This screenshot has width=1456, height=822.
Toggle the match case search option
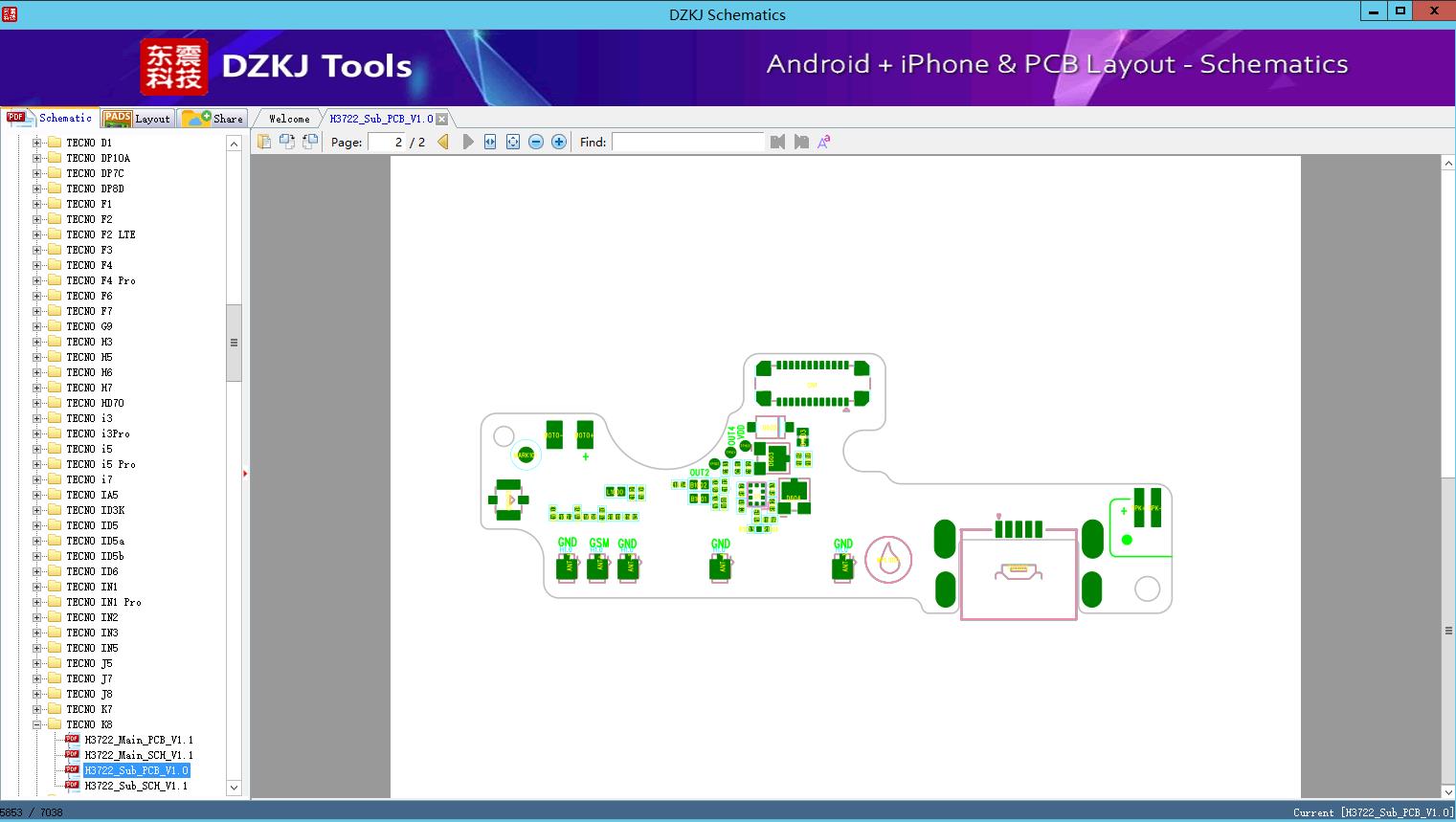click(x=824, y=142)
